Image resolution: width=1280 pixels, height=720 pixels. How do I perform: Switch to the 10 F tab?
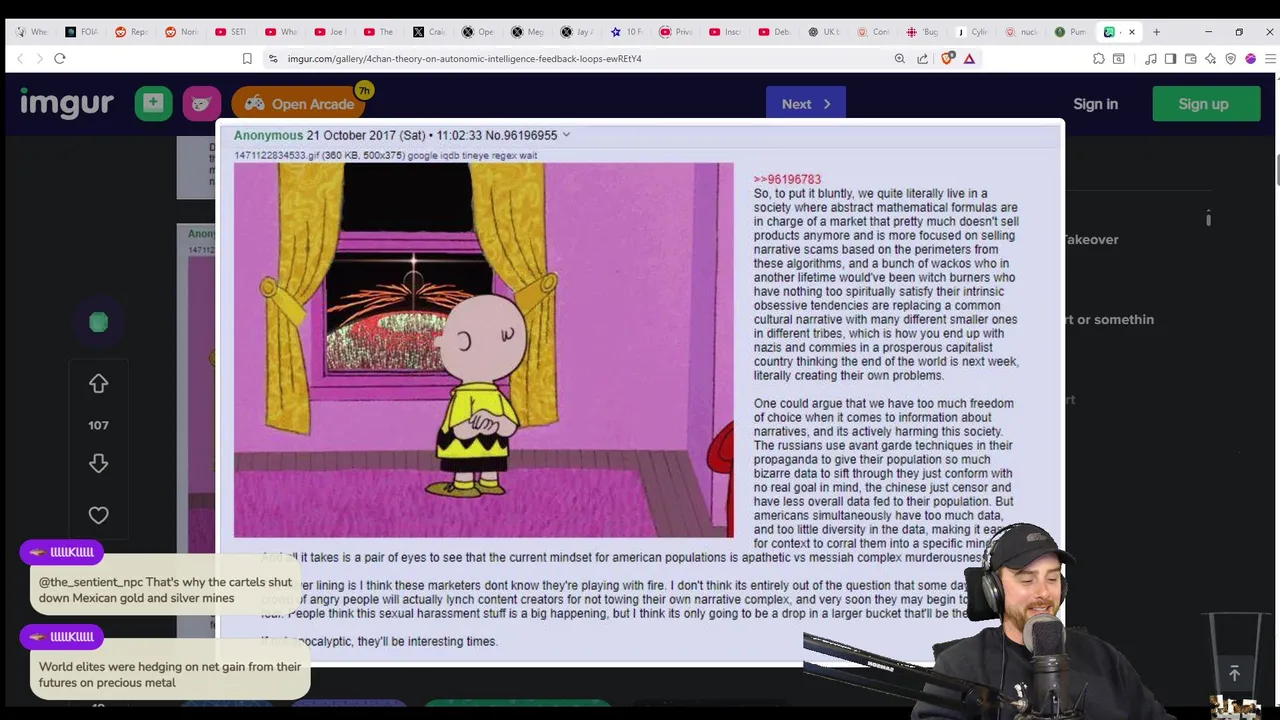626,32
